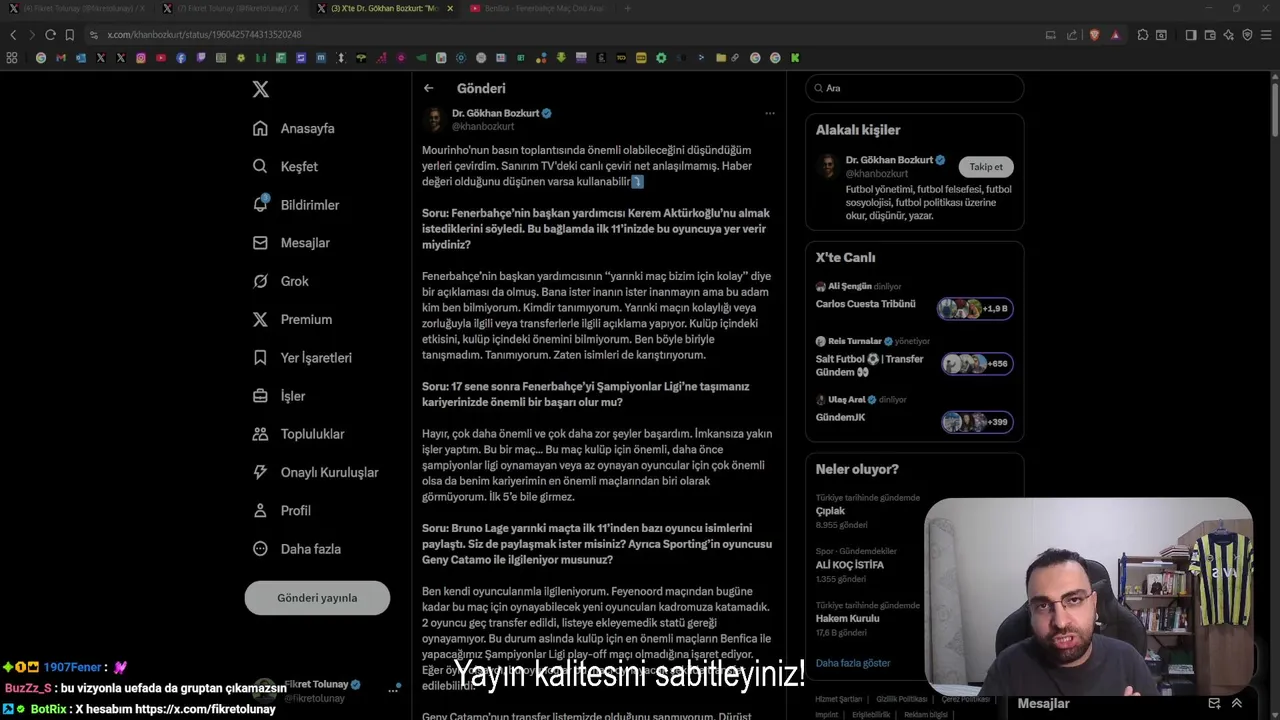Open Erişilebilirlik footer link

coord(871,714)
